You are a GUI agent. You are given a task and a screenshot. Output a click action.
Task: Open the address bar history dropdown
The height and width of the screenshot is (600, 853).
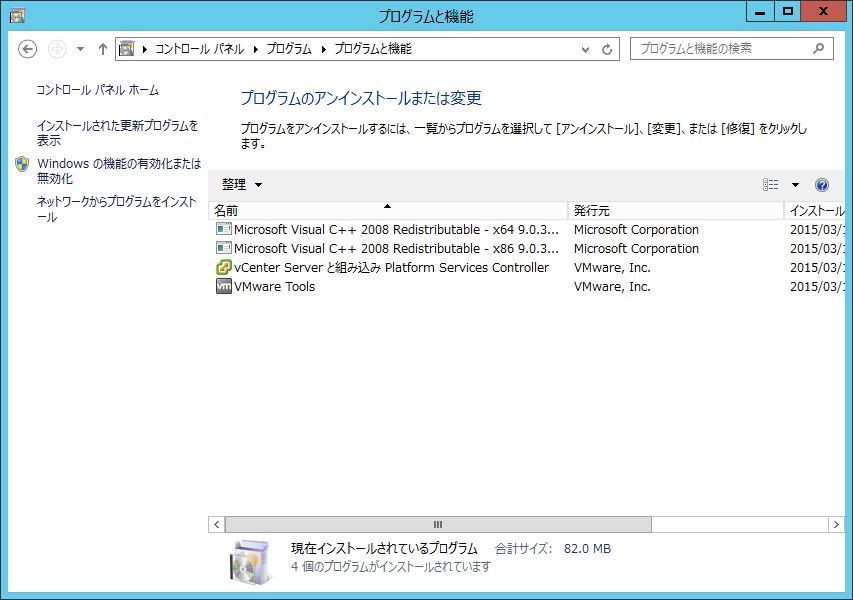tap(585, 50)
